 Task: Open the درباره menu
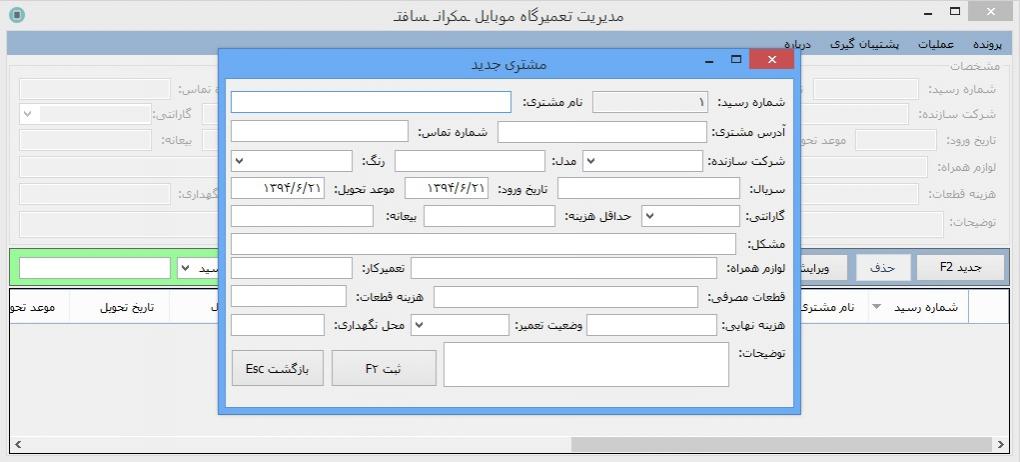[798, 44]
